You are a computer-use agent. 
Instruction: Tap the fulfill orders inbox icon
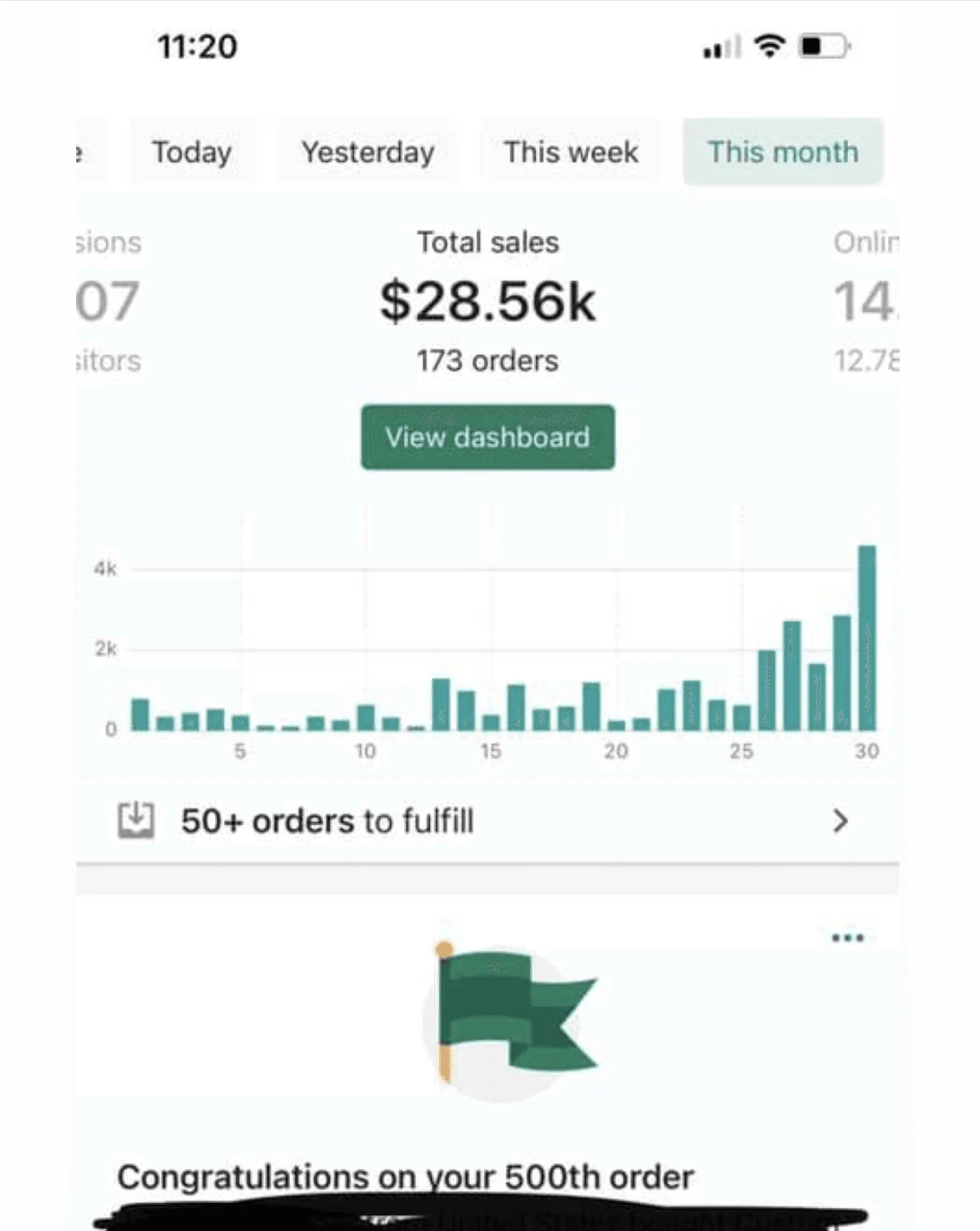136,820
